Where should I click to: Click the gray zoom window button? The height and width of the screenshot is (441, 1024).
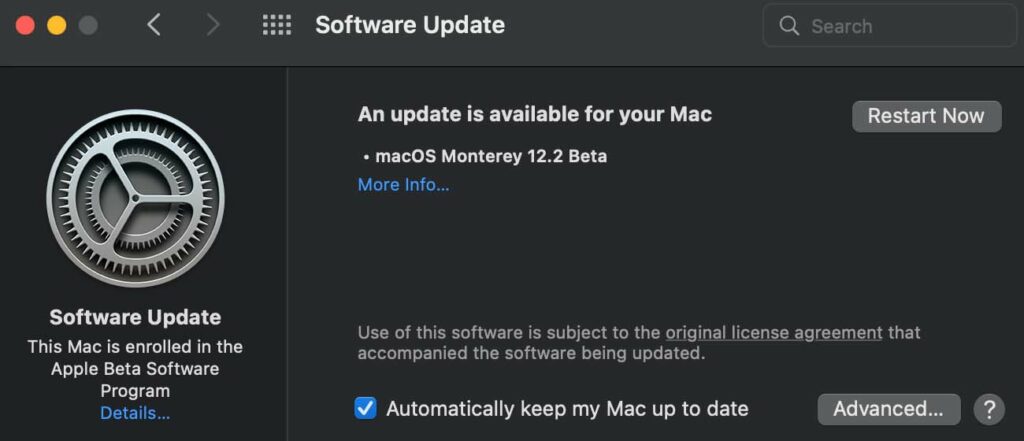click(88, 26)
